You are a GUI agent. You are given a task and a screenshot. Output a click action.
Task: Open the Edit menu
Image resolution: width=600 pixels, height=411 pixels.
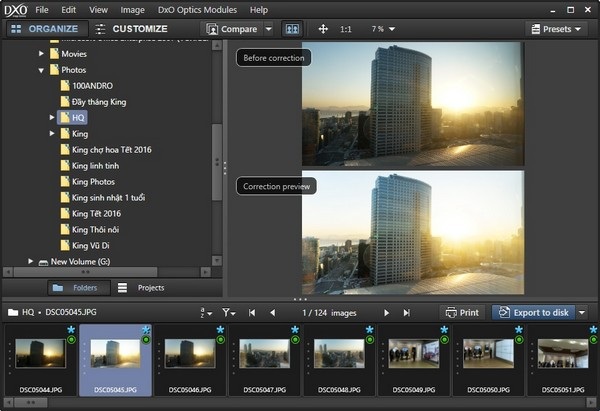click(x=68, y=10)
